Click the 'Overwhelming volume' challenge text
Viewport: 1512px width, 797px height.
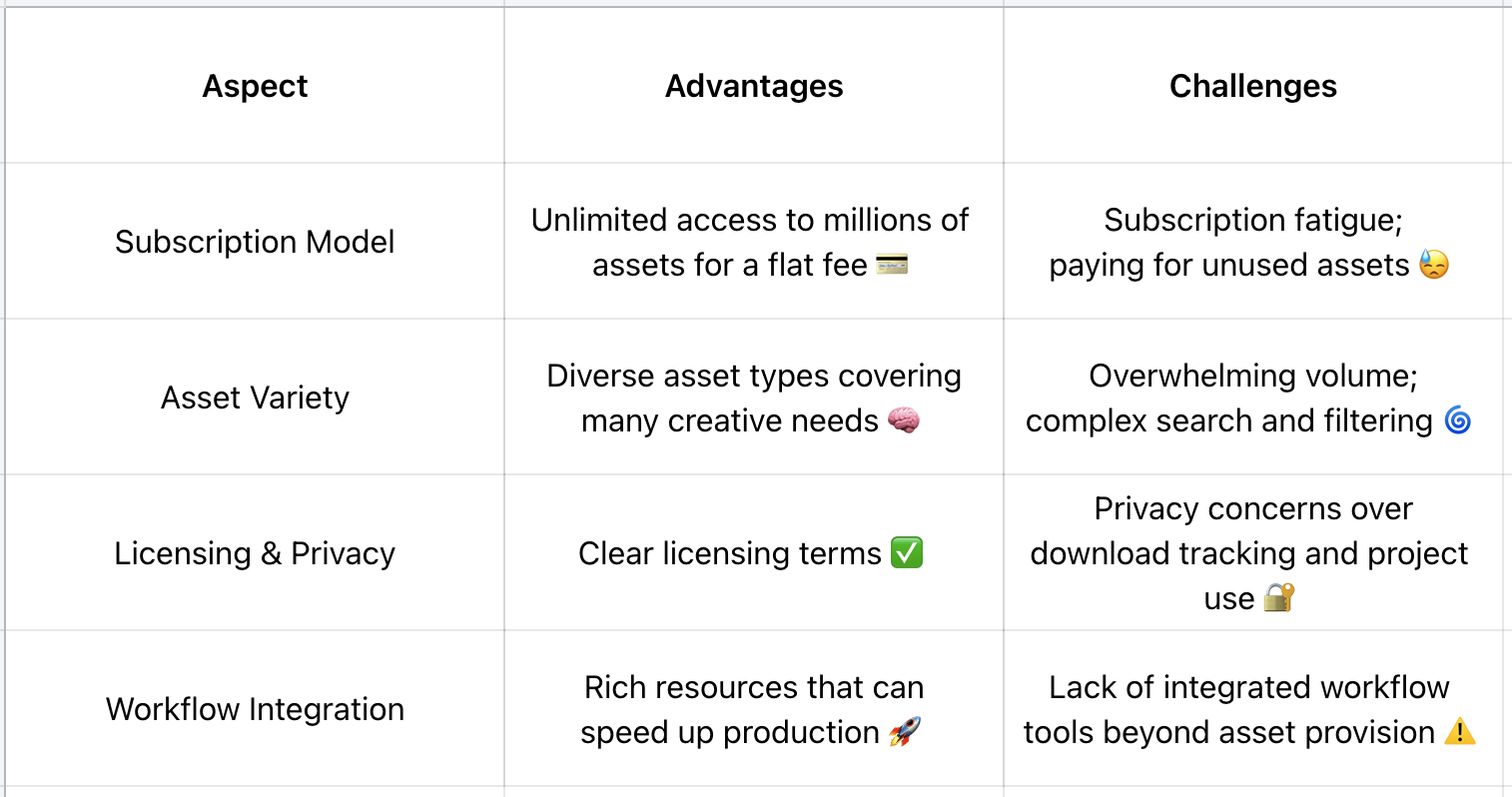point(1252,376)
